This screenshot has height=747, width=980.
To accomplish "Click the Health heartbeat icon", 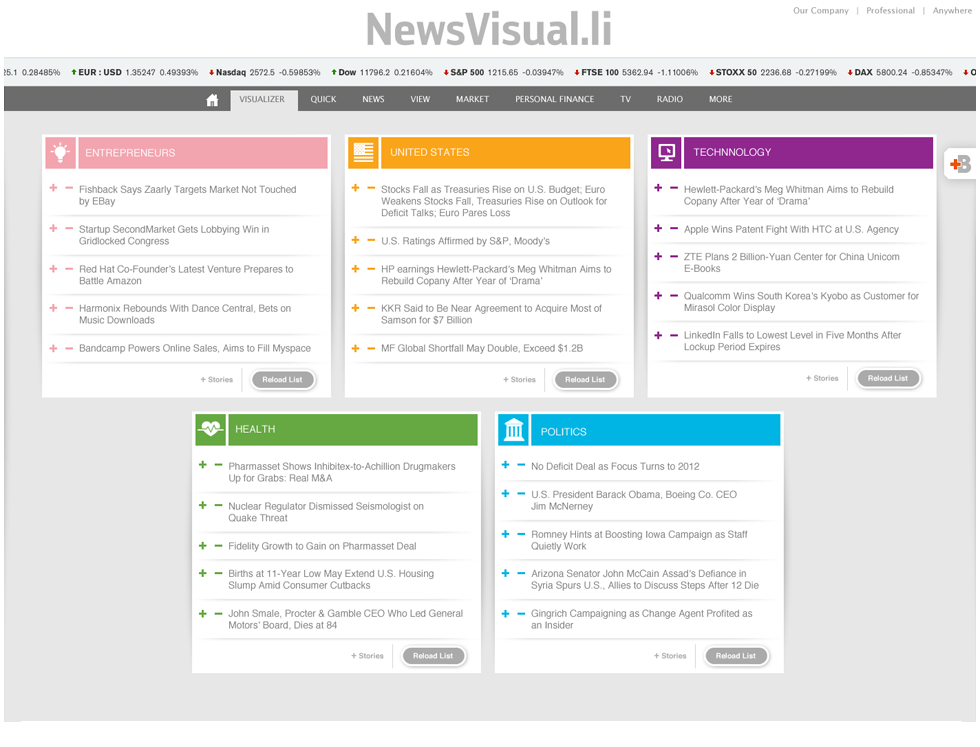I will click(x=210, y=429).
